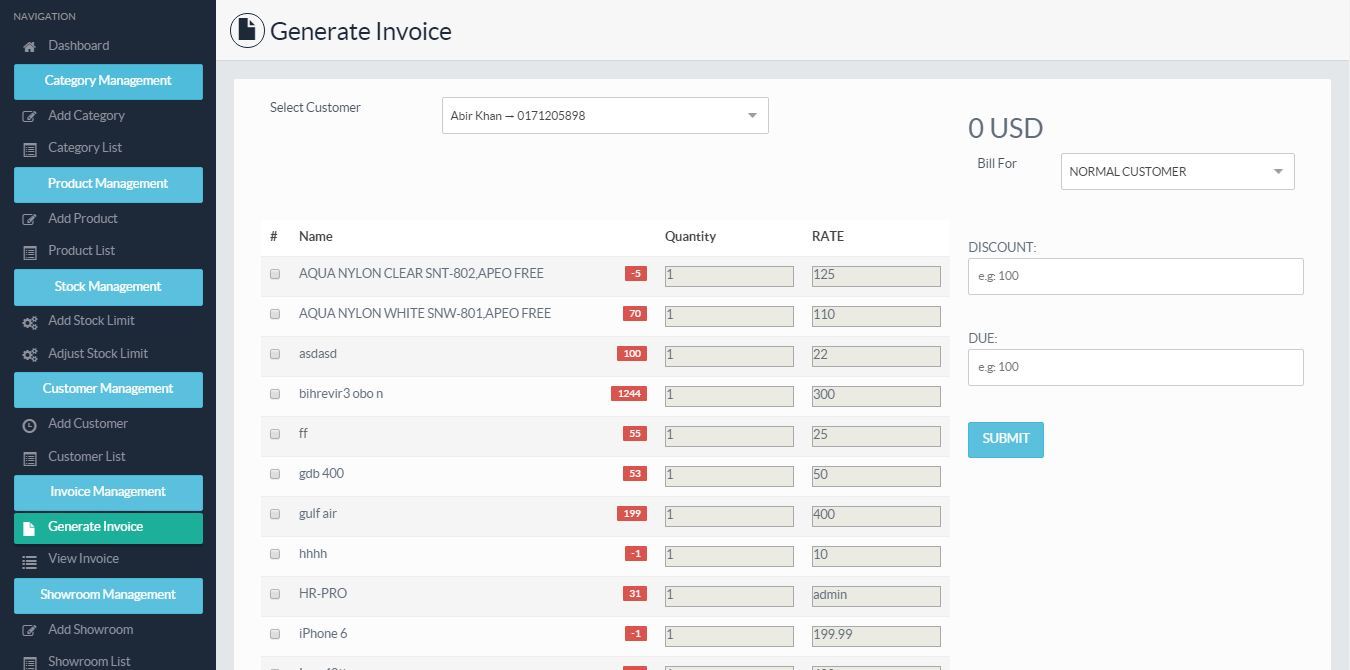Click the Generate Invoice header document icon
This screenshot has height=670, width=1350.
[x=247, y=31]
